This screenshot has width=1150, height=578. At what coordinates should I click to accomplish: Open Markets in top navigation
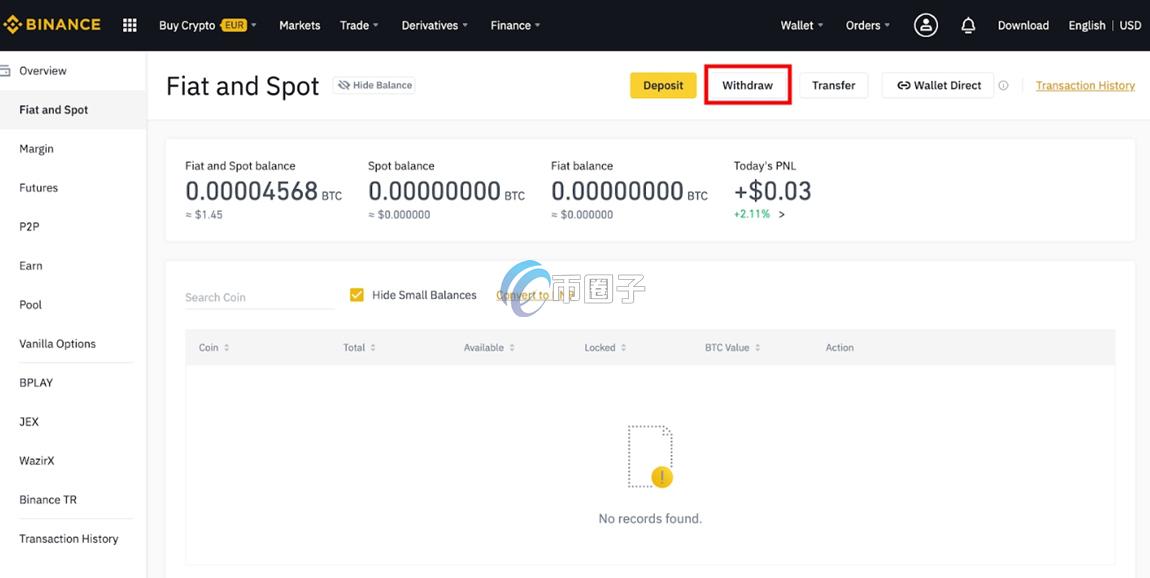299,25
